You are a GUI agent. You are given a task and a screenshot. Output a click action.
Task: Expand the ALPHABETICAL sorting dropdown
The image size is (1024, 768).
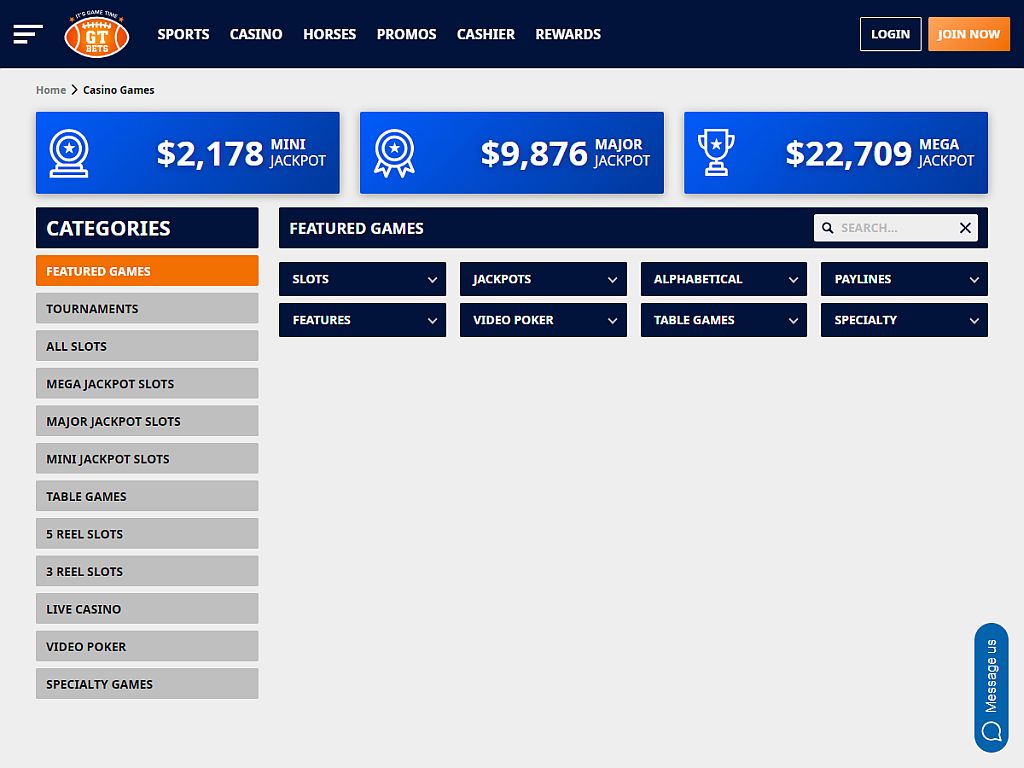[723, 279]
